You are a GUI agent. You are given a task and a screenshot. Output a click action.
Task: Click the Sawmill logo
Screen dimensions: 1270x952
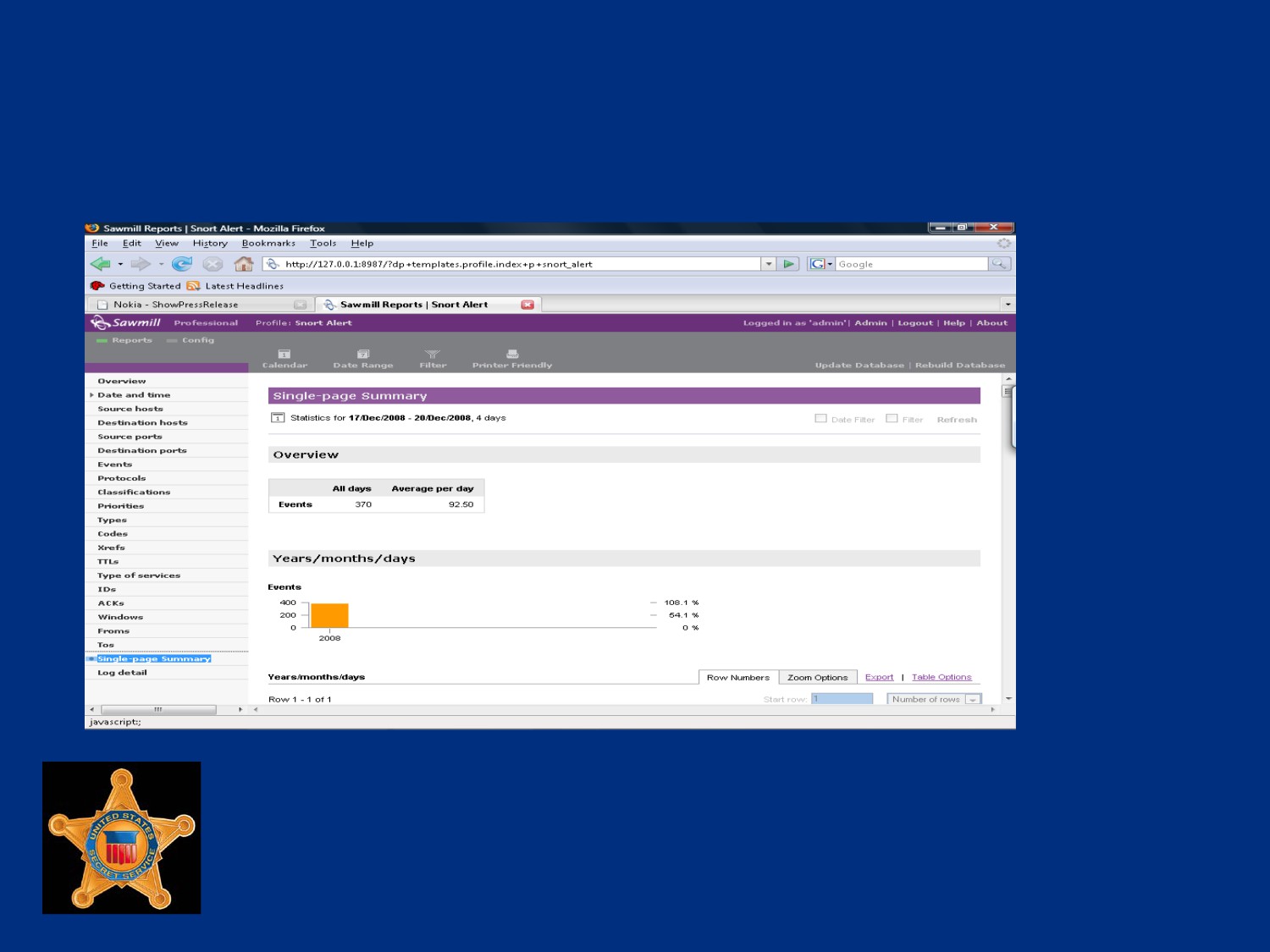[x=125, y=322]
